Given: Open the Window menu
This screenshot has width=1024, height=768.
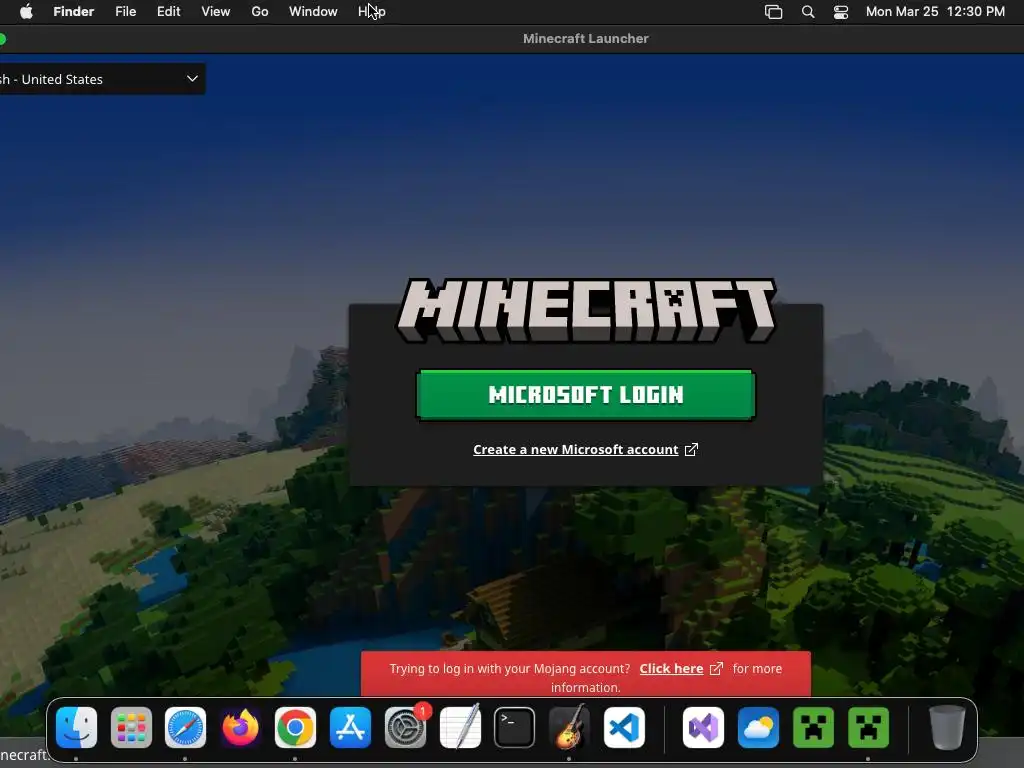Looking at the screenshot, I should tap(313, 11).
